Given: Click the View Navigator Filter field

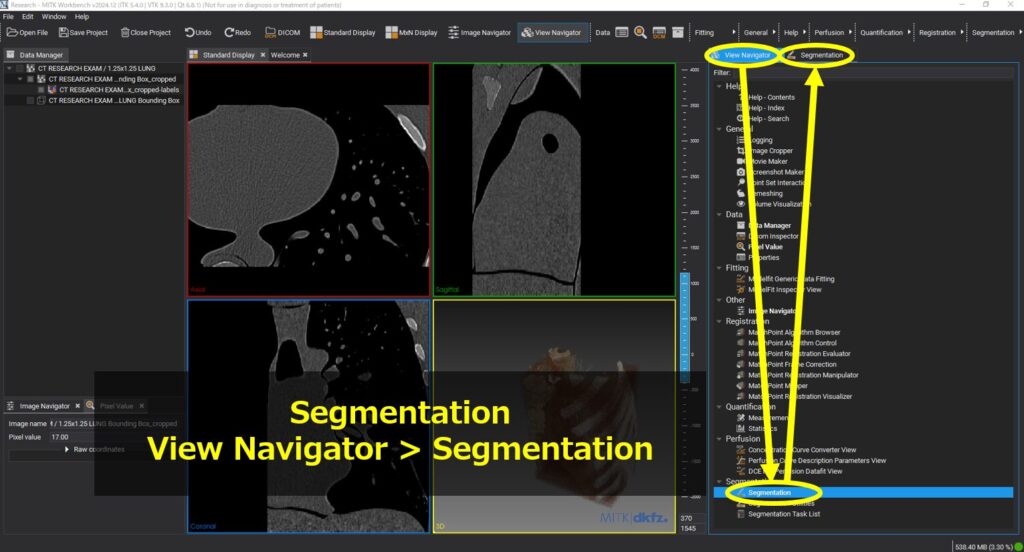Looking at the screenshot, I should coord(874,73).
